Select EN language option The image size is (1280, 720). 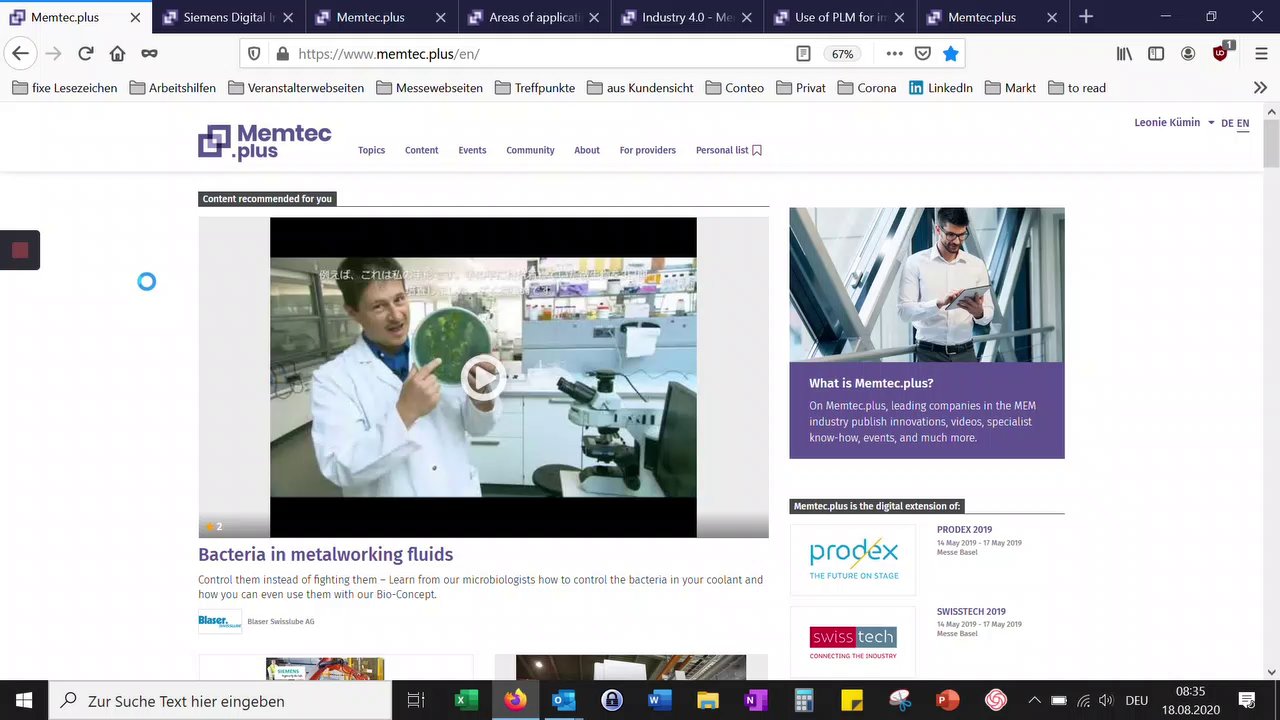coord(1243,124)
